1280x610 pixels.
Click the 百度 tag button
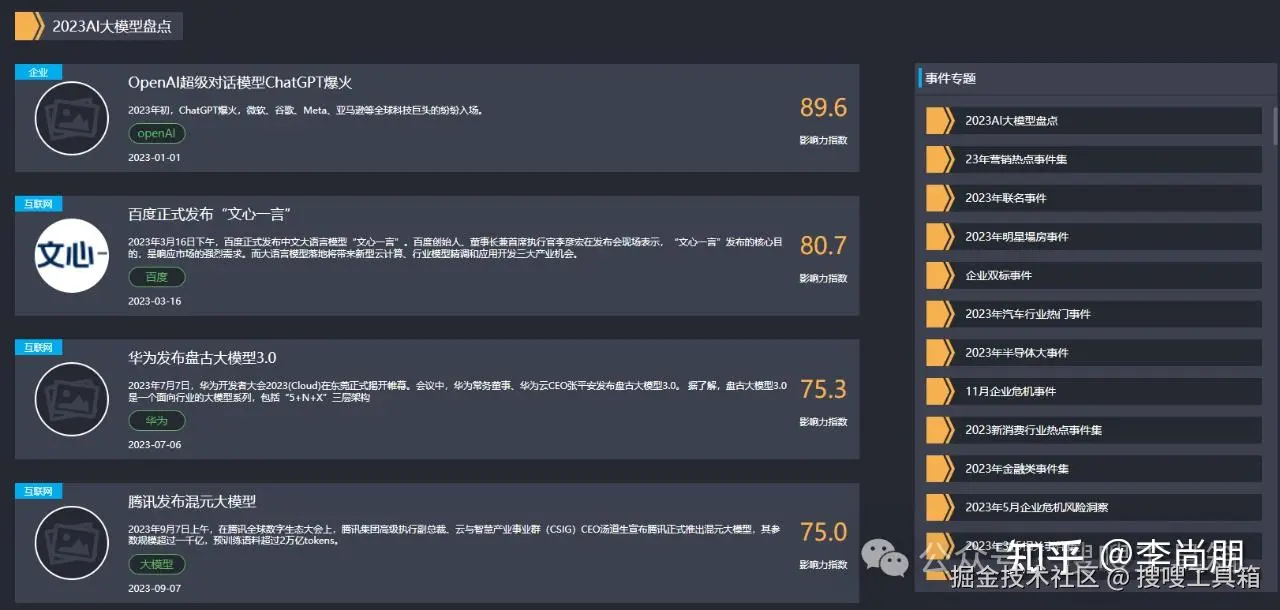coord(157,277)
